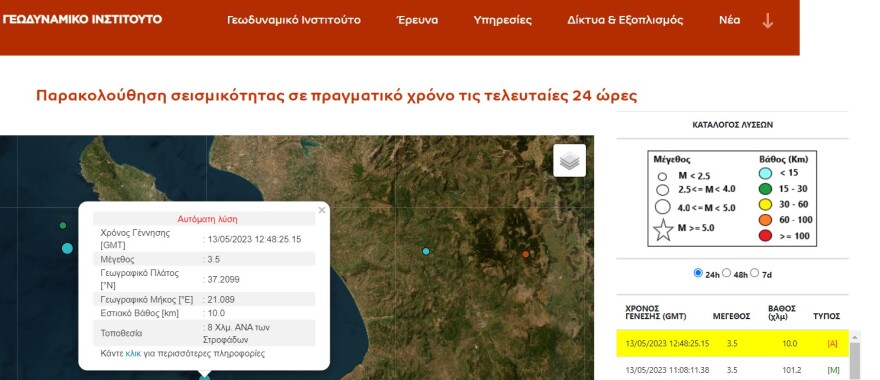This screenshot has height=380, width=880.
Task: Click the ΧΡΟΝΟΣ ΓΕΝΕΣΗΣ (GMT) column header
Action: point(656,313)
